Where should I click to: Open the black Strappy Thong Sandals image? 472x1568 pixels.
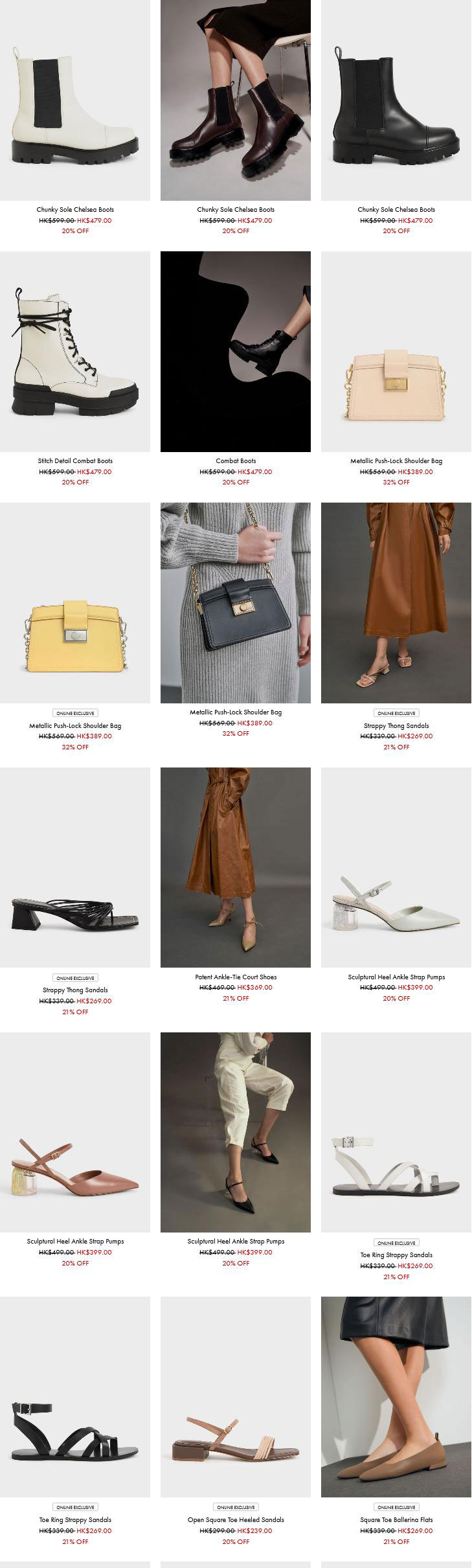tap(75, 867)
